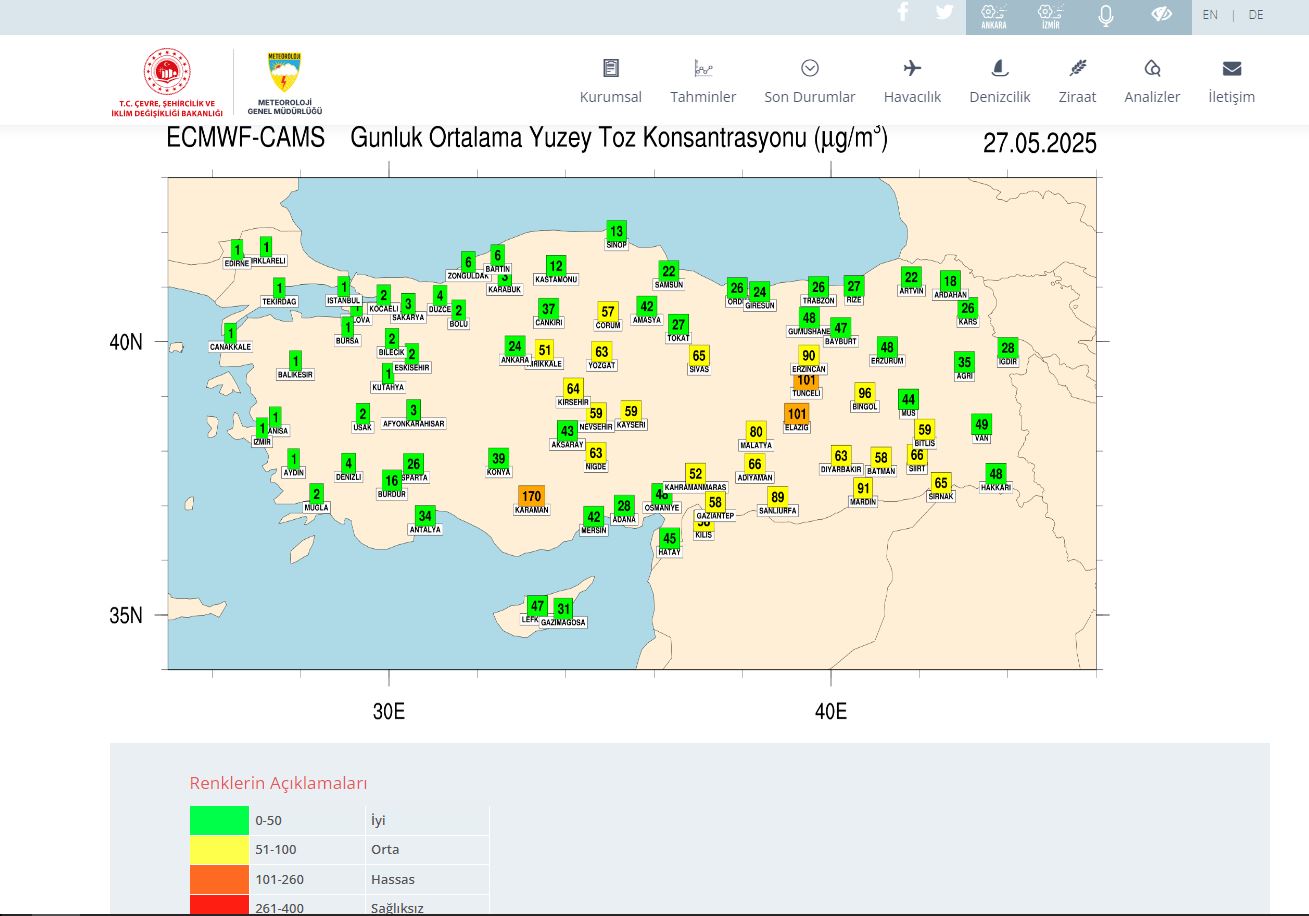
Task: Click the İyi legend label
Action: tap(378, 820)
